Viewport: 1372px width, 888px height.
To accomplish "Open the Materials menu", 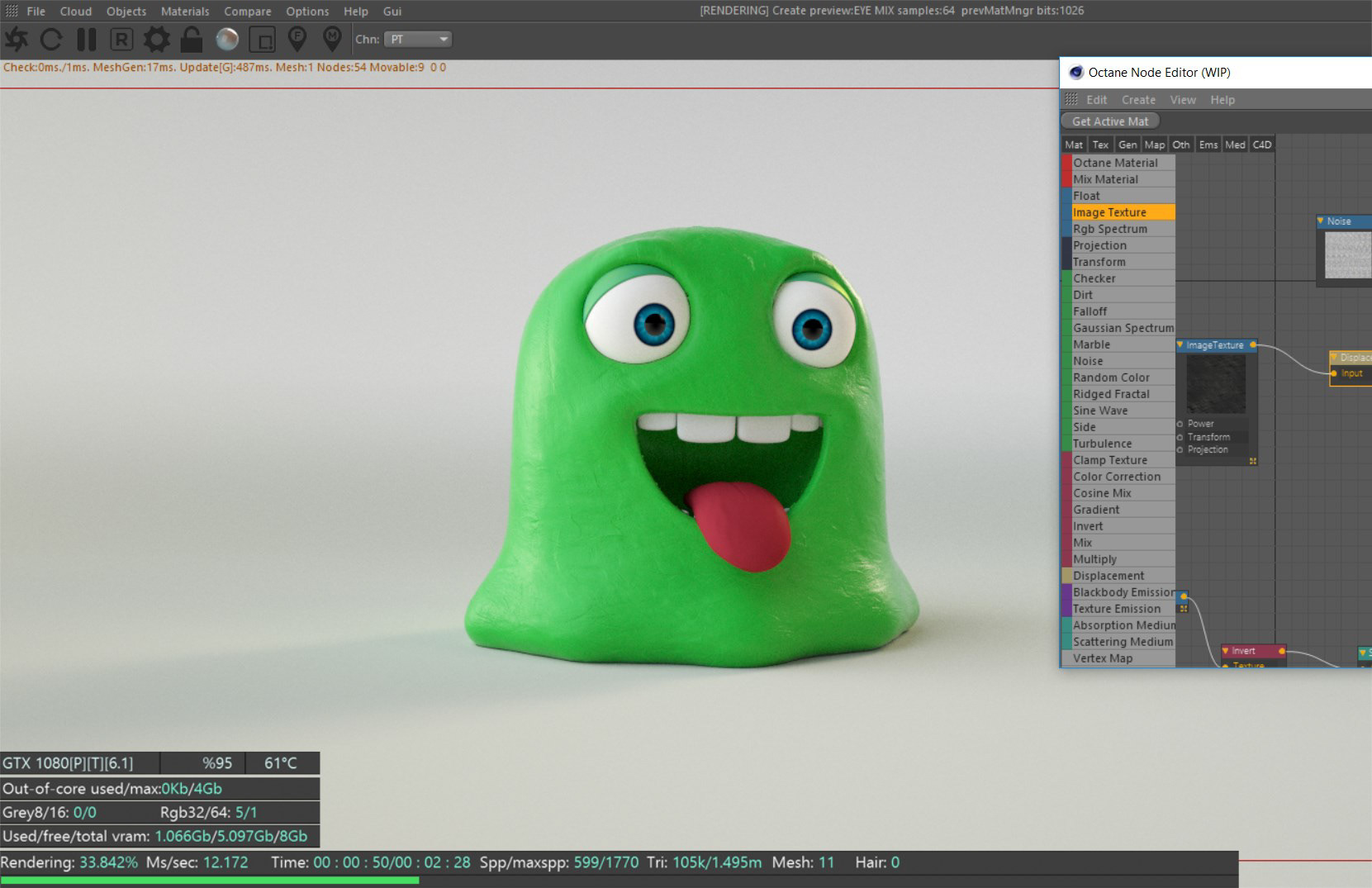I will coord(185,12).
